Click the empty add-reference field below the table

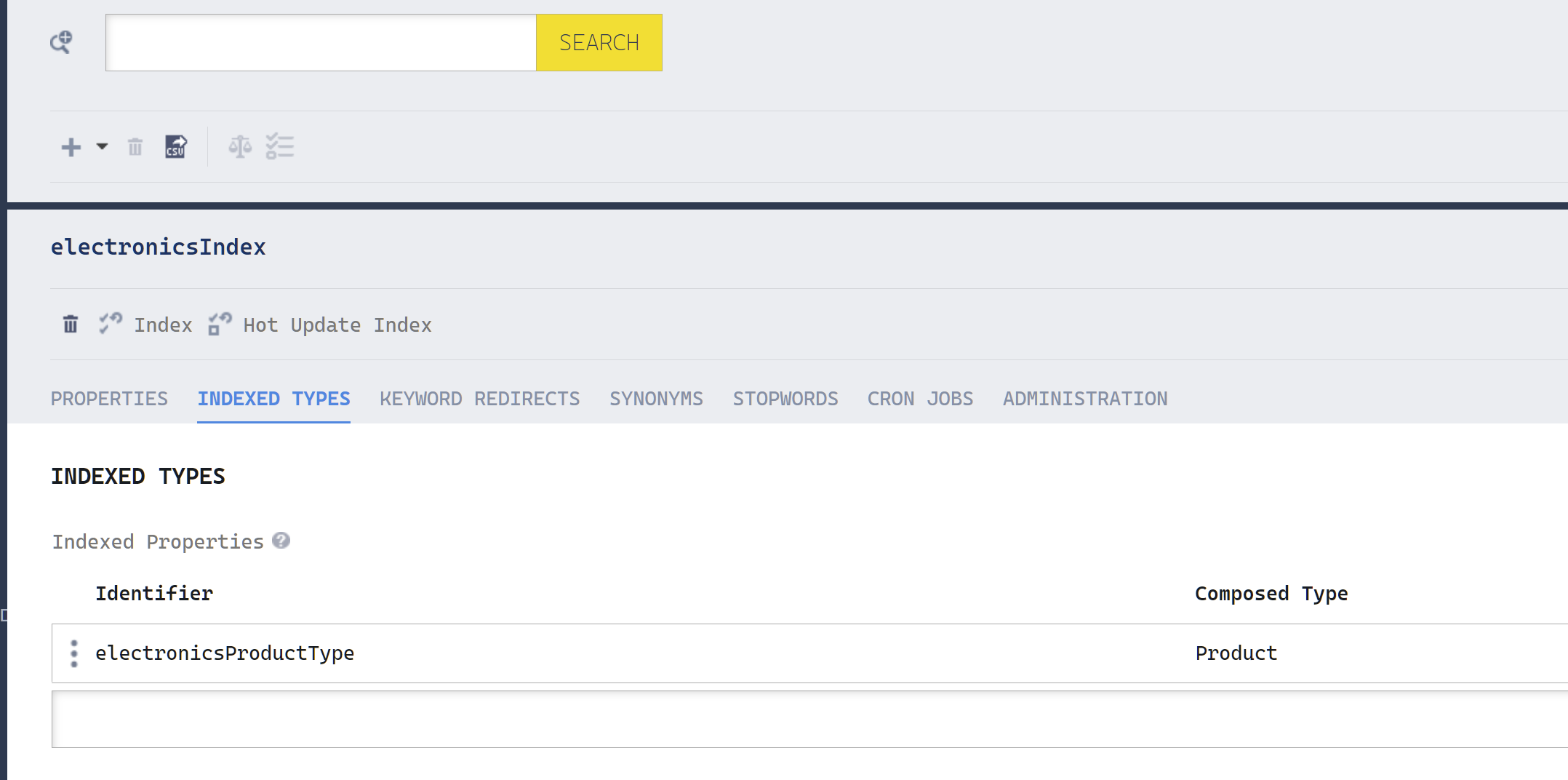point(809,719)
